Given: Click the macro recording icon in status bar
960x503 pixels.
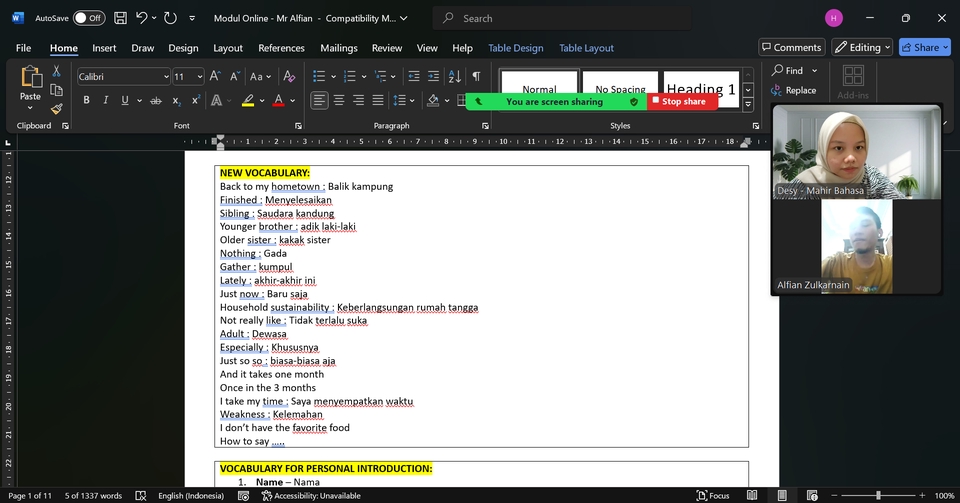Looking at the screenshot, I should (x=243, y=496).
